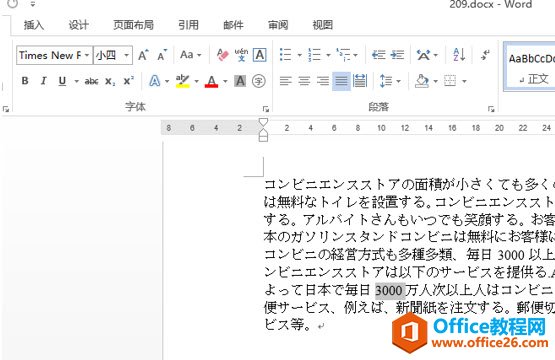Open the 审阅 tab
Image resolution: width=555 pixels, height=360 pixels.
(278, 25)
